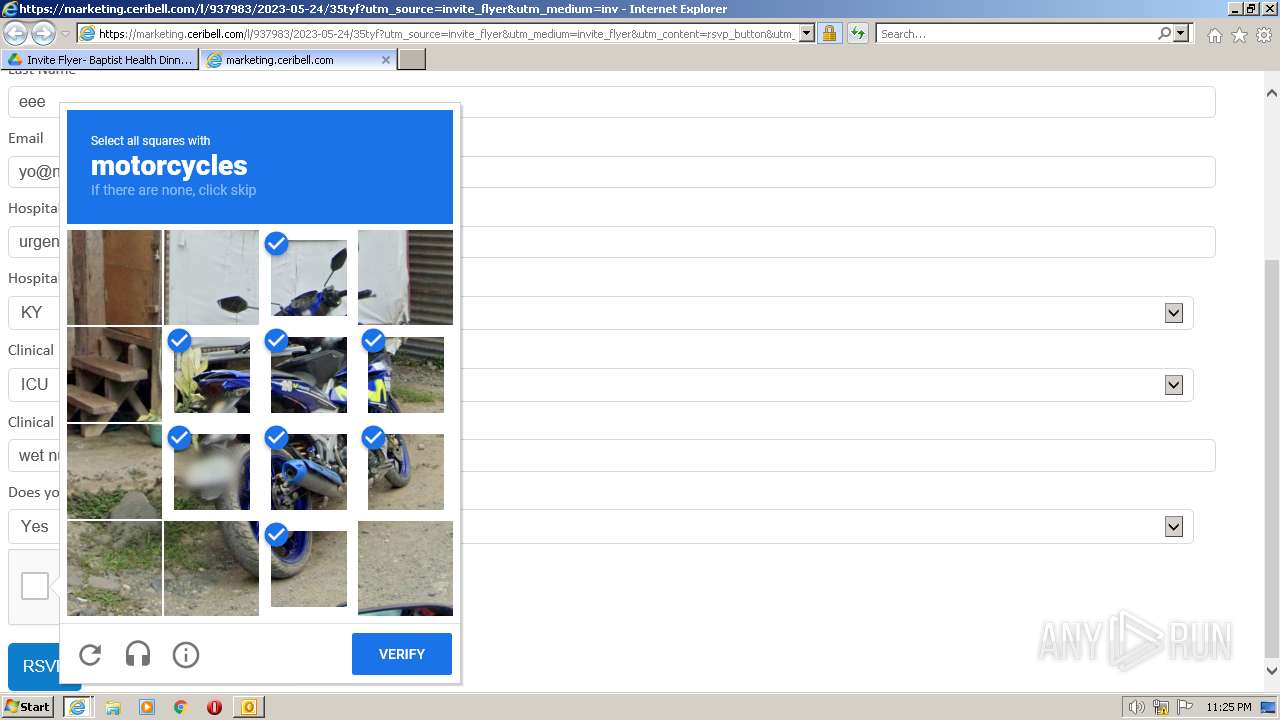1280x720 pixels.
Task: Open the Back/Forward recent pages dropdown arrow
Action: tap(65, 34)
